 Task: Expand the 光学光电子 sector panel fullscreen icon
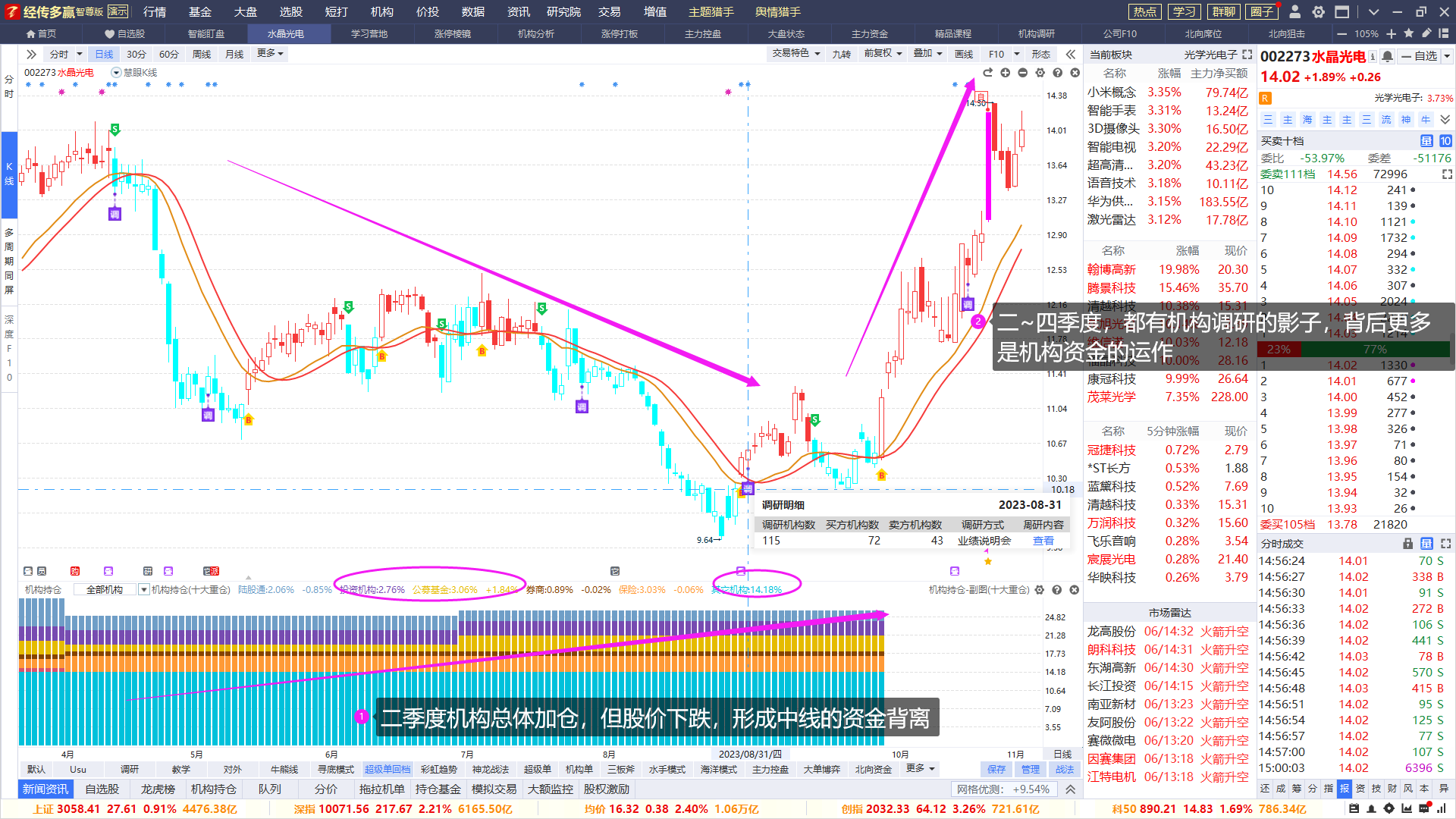click(x=1247, y=55)
